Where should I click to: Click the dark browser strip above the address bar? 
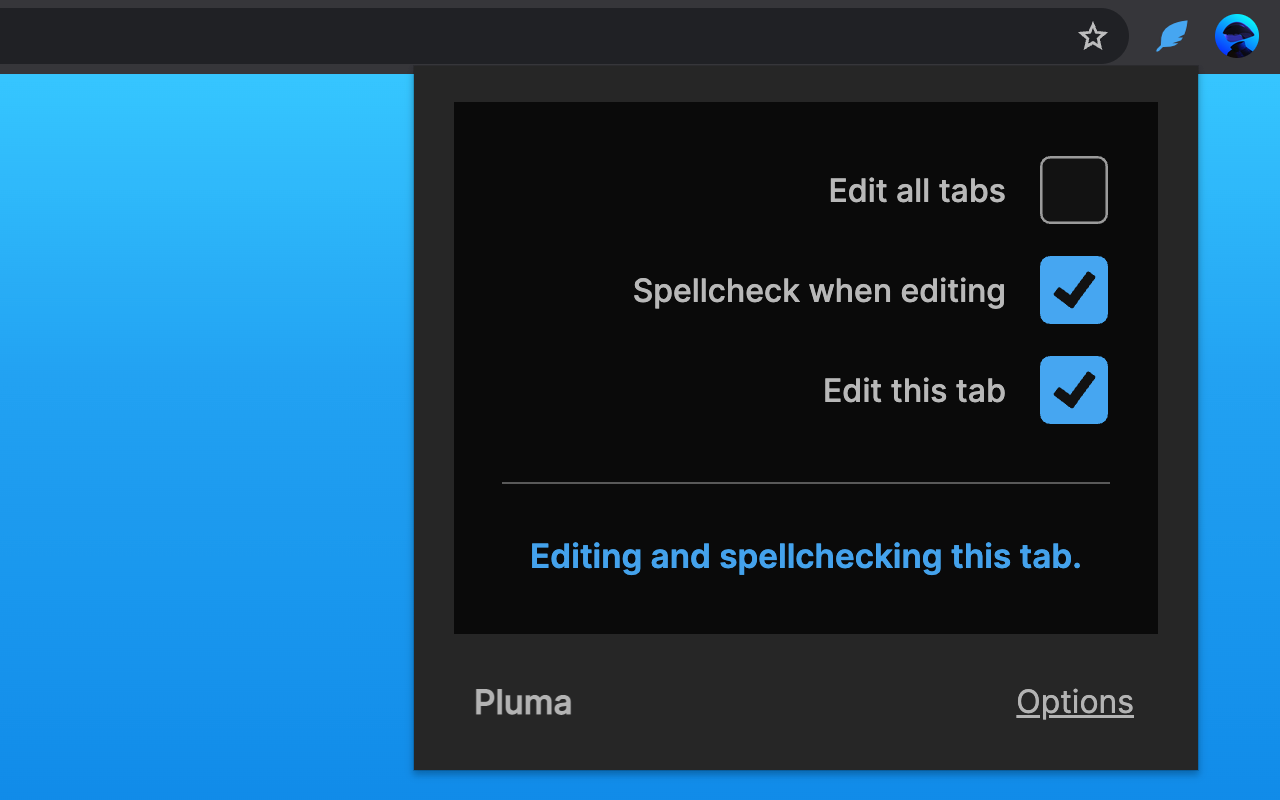tap(600, 4)
